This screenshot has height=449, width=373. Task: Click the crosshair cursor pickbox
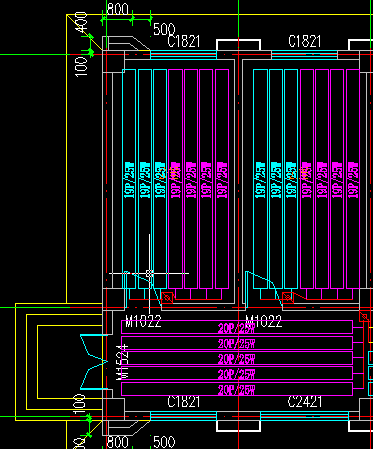(149, 274)
